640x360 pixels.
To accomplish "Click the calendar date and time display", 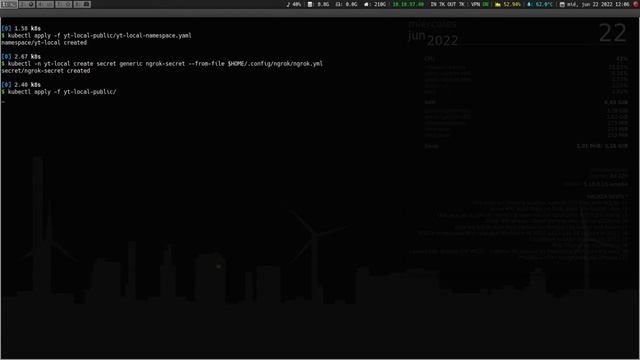I will (x=594, y=4).
